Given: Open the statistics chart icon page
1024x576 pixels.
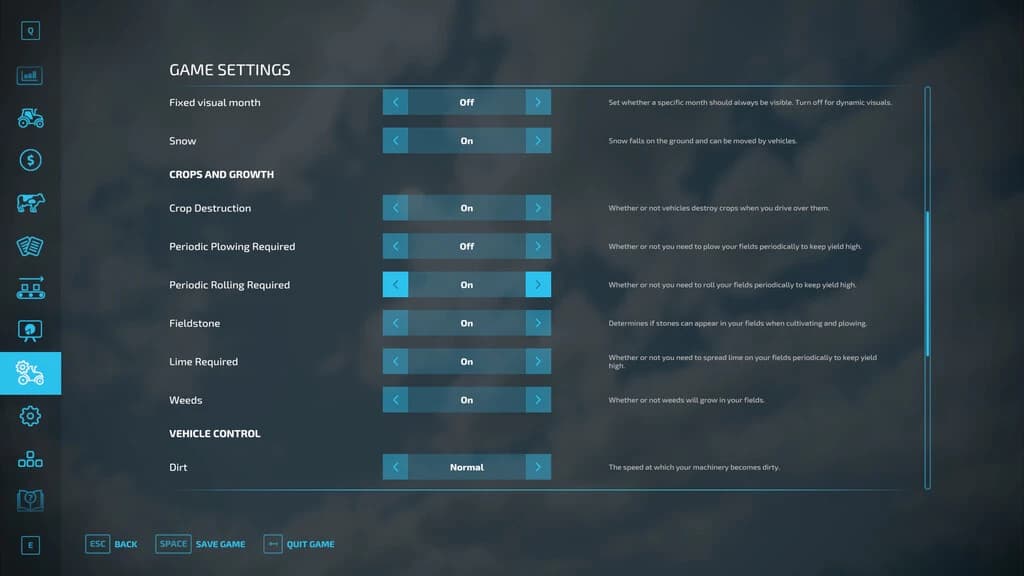Looking at the screenshot, I should coord(30,76).
